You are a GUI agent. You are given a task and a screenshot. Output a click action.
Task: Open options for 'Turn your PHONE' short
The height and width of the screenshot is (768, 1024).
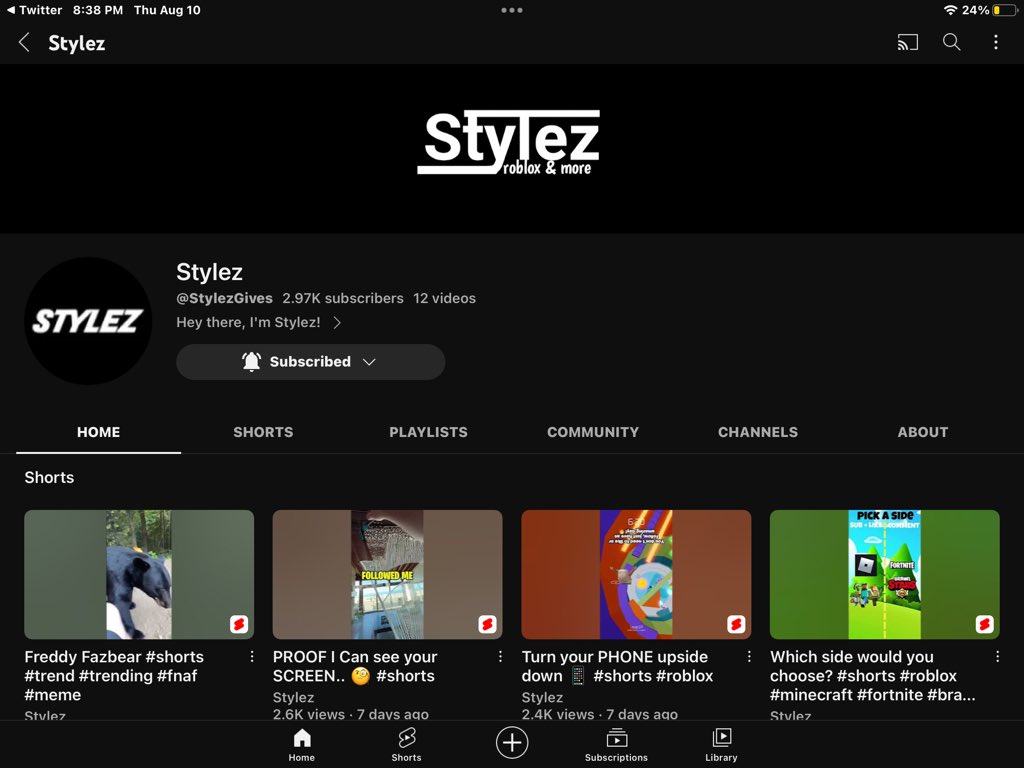pos(749,657)
